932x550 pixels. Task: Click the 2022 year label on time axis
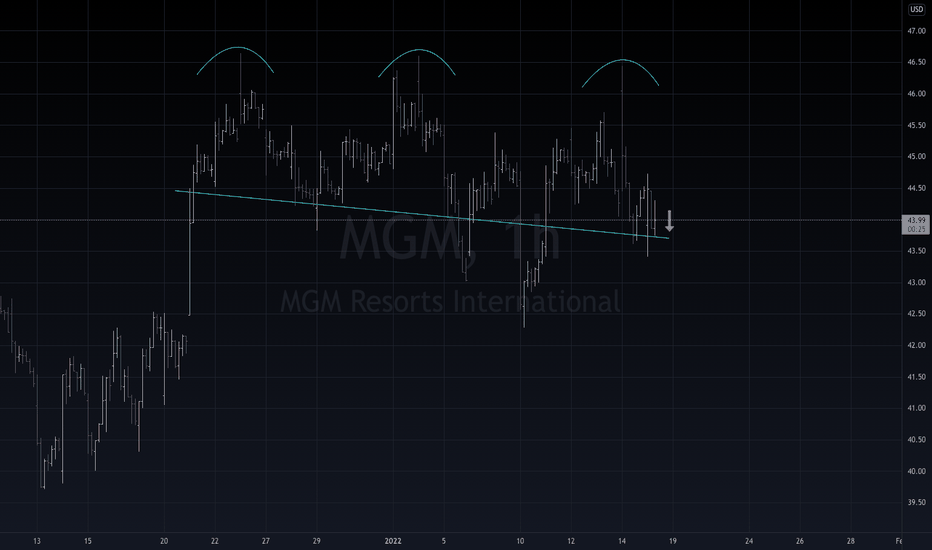pyautogui.click(x=393, y=541)
